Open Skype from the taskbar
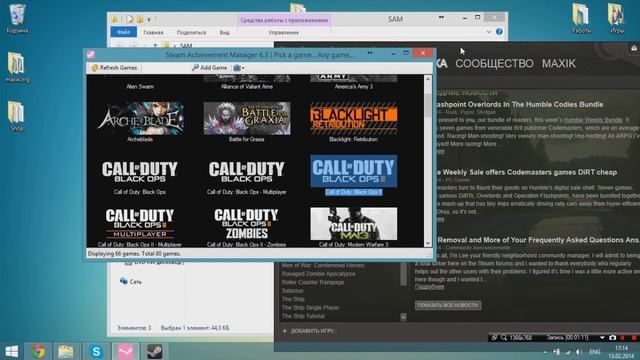This screenshot has height=360, width=640. click(96, 351)
